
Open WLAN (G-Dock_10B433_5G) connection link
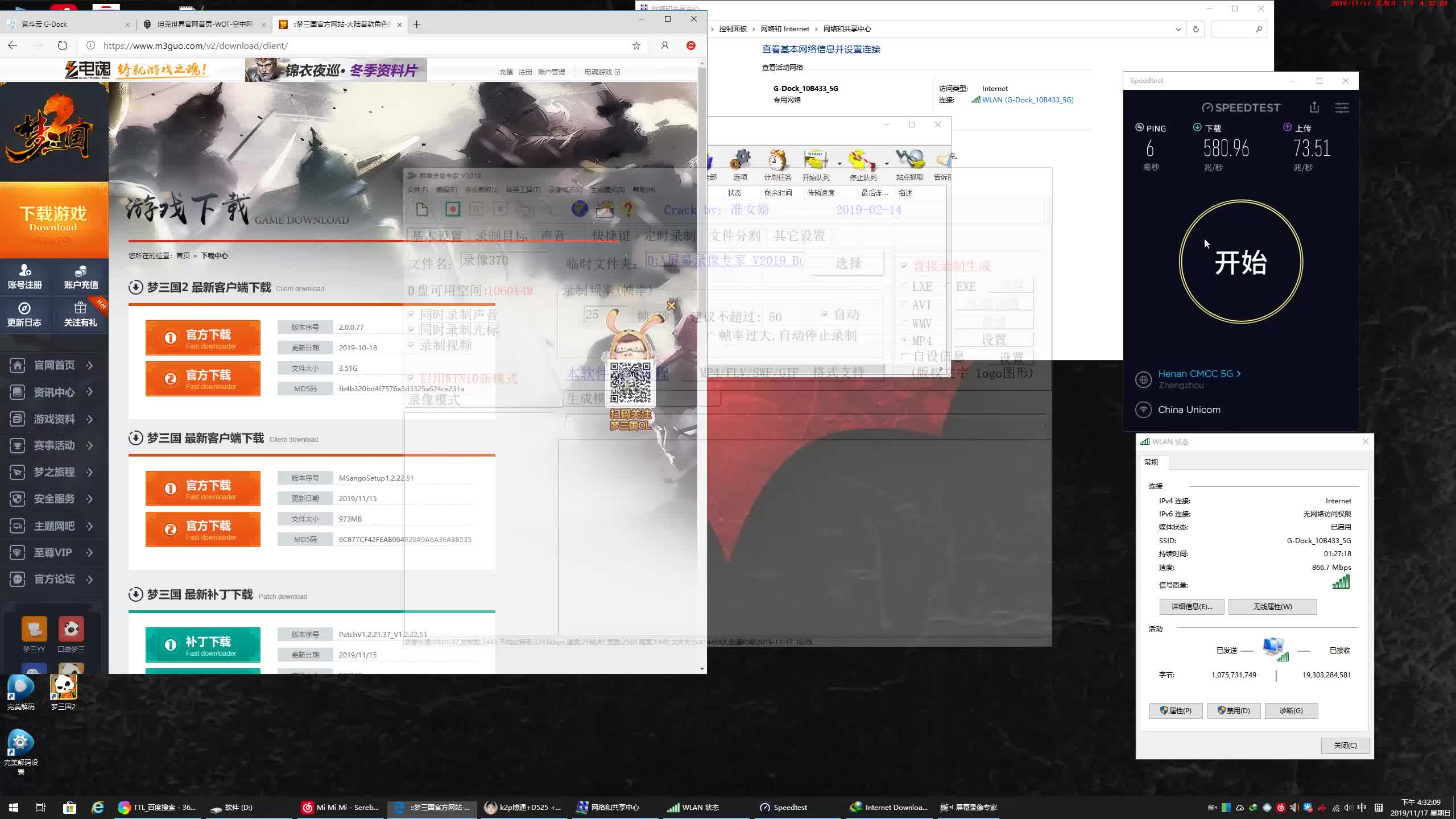pos(1028,100)
